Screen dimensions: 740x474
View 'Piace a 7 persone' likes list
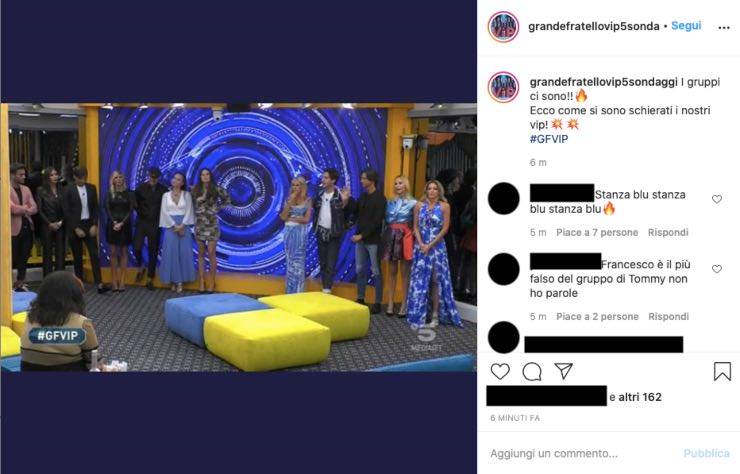[x=597, y=232]
